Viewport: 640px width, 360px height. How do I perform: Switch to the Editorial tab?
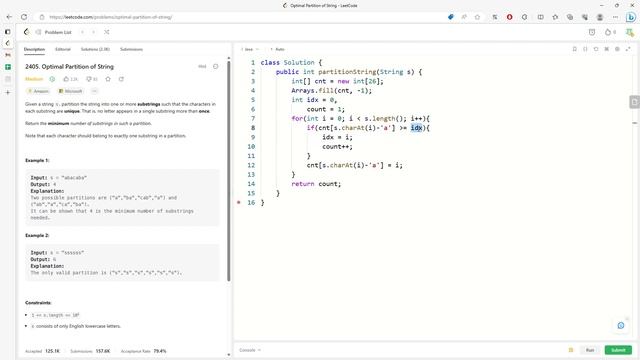(x=63, y=49)
